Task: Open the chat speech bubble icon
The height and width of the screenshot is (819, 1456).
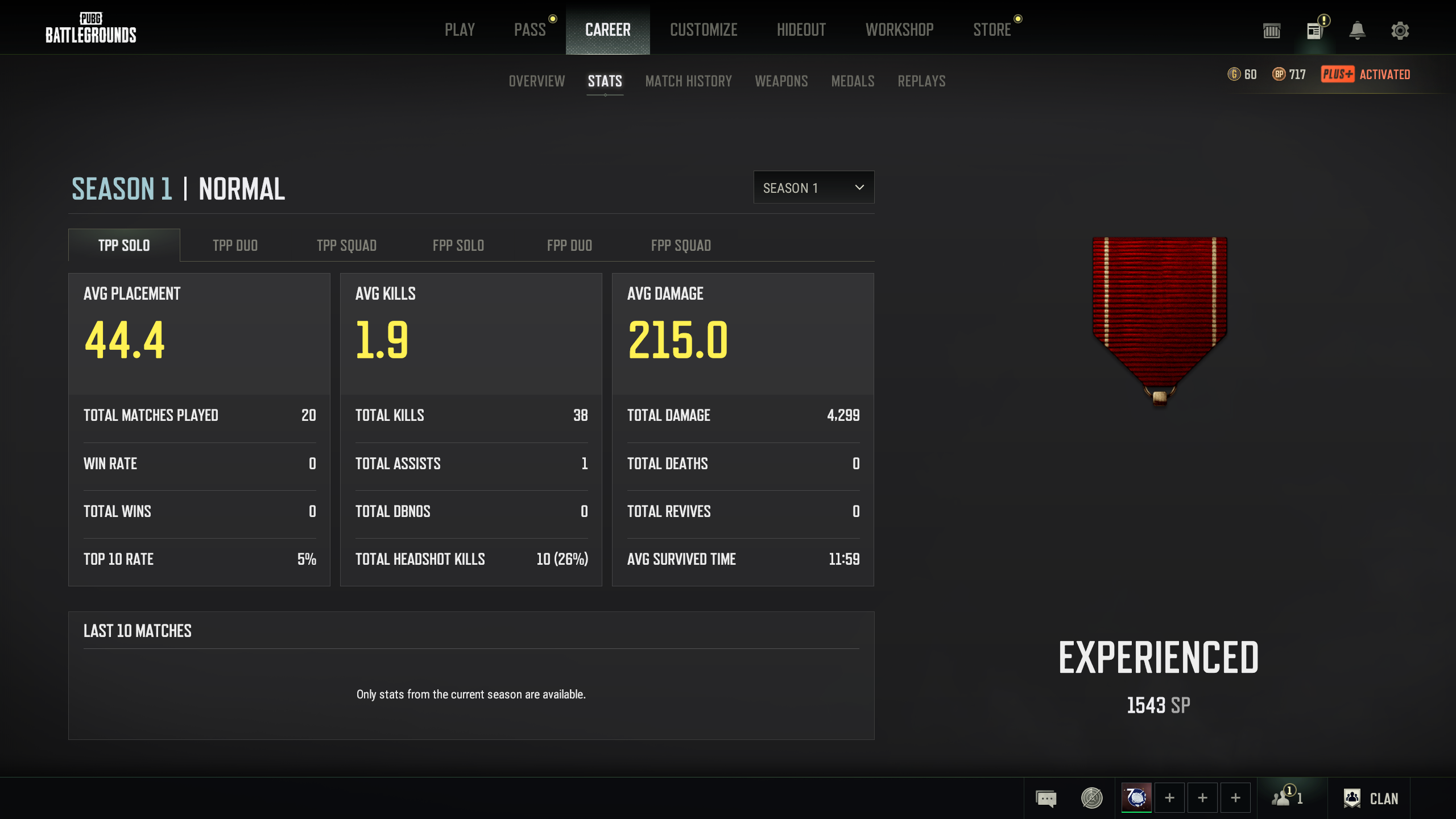Action: (1046, 798)
